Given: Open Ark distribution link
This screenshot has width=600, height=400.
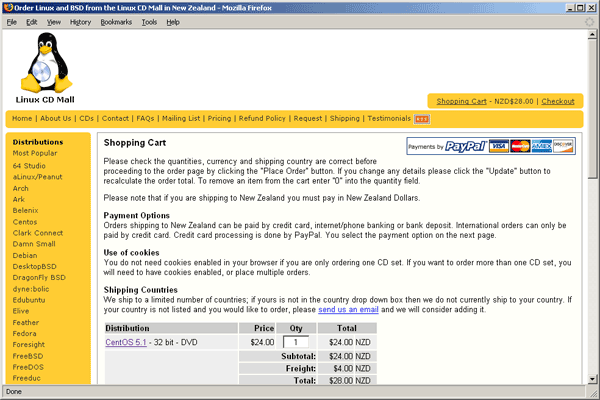Looking at the screenshot, I should click(x=19, y=200).
